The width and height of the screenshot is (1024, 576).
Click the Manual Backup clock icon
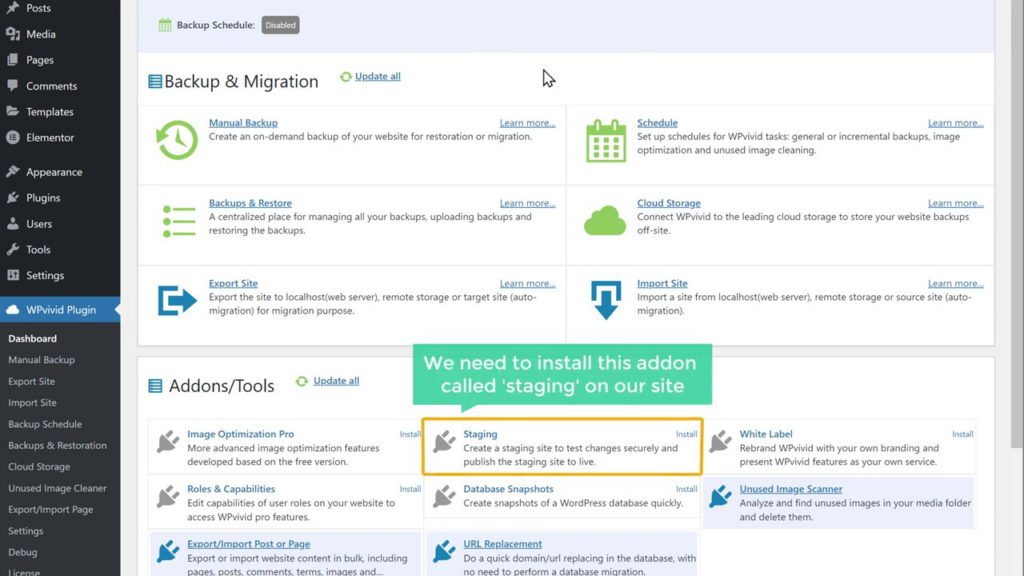[177, 140]
